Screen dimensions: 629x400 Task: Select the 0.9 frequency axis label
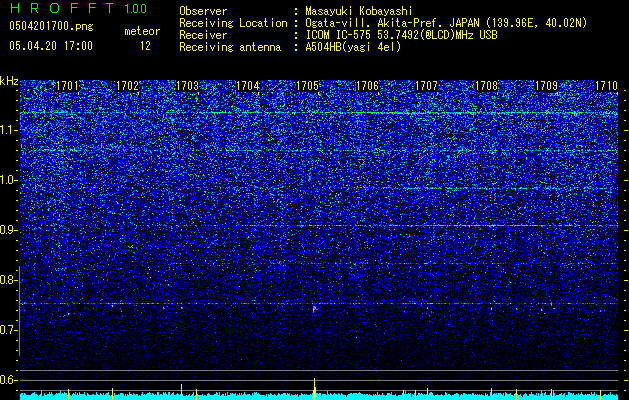[x=9, y=230]
